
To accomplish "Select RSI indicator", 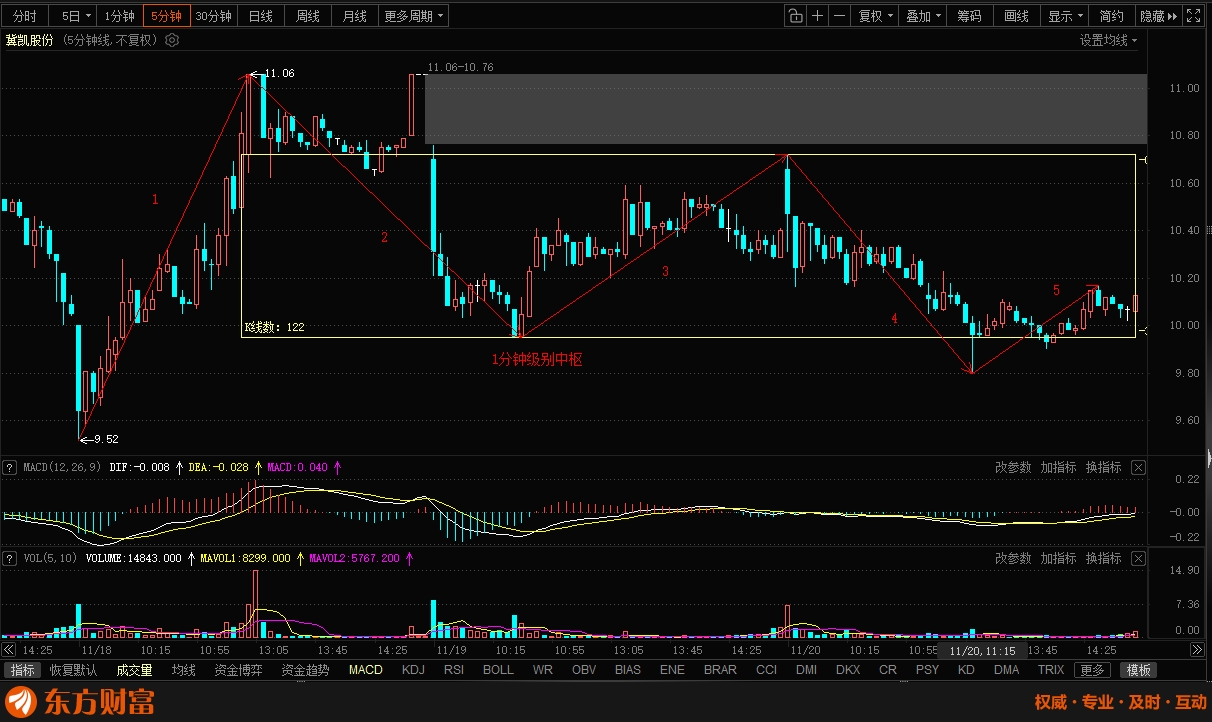I will click(x=454, y=670).
